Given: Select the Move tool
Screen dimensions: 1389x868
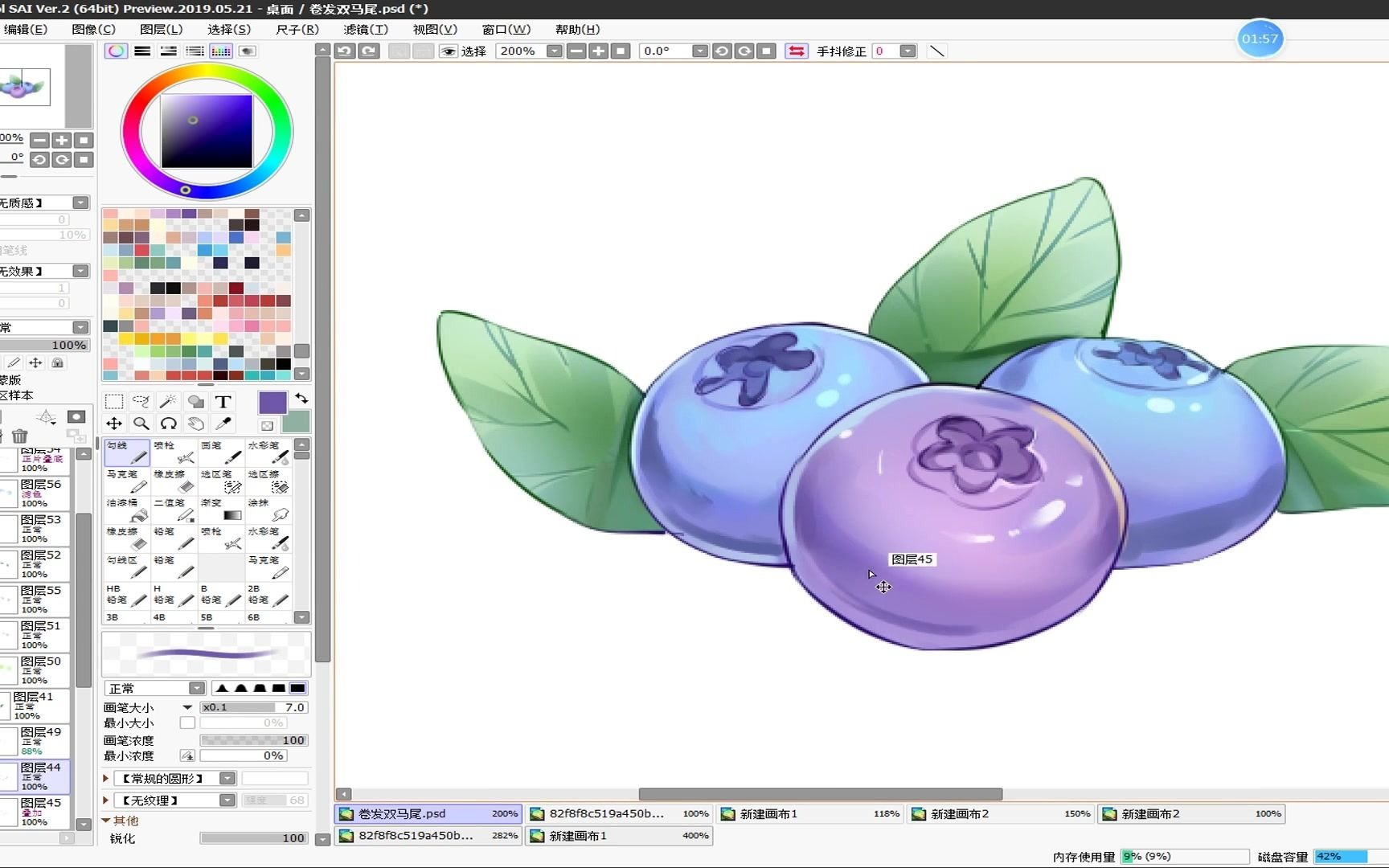Looking at the screenshot, I should pos(114,424).
